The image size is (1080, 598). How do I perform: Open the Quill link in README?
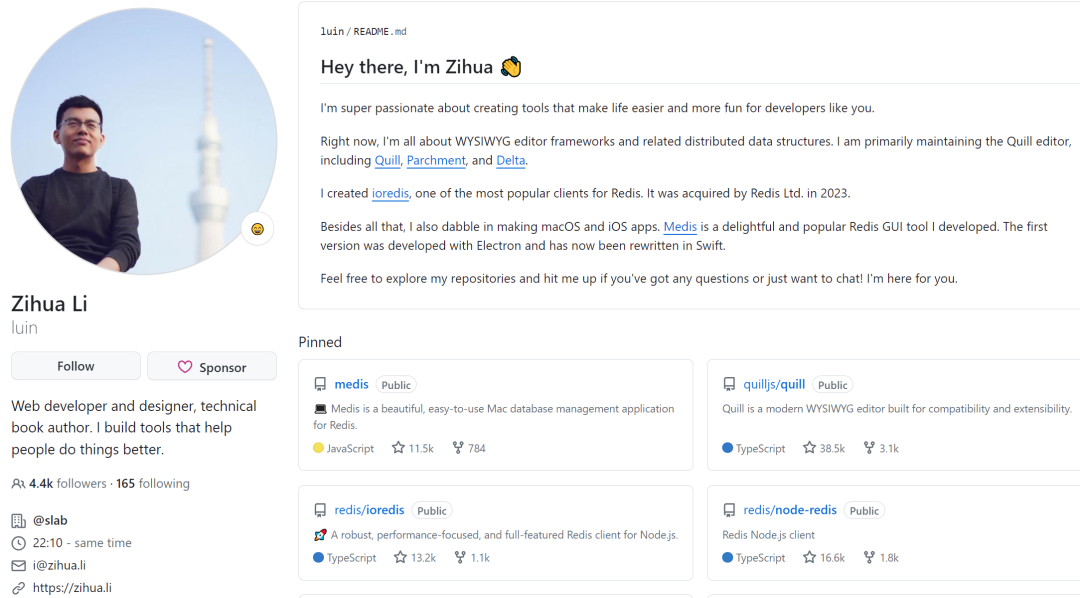[387, 160]
